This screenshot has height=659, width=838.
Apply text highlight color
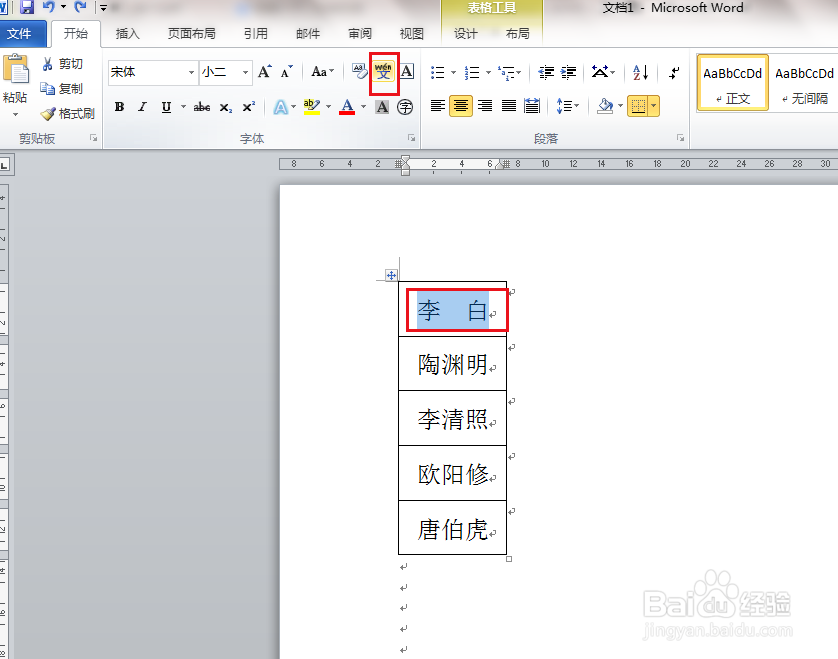pyautogui.click(x=312, y=107)
